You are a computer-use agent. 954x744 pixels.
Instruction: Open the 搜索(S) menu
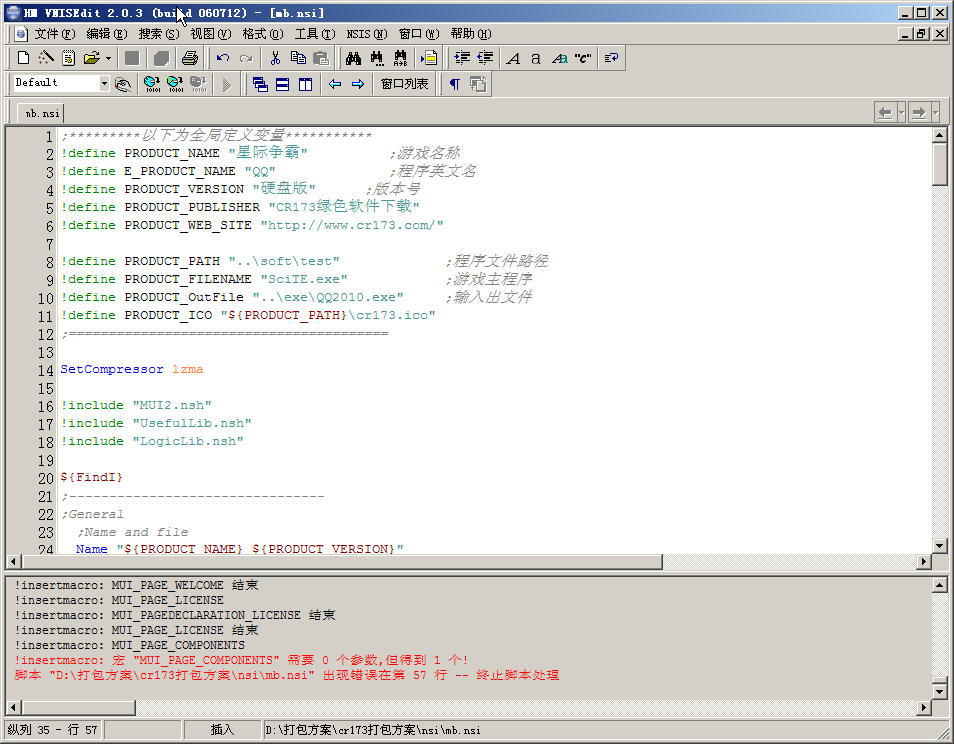click(159, 34)
